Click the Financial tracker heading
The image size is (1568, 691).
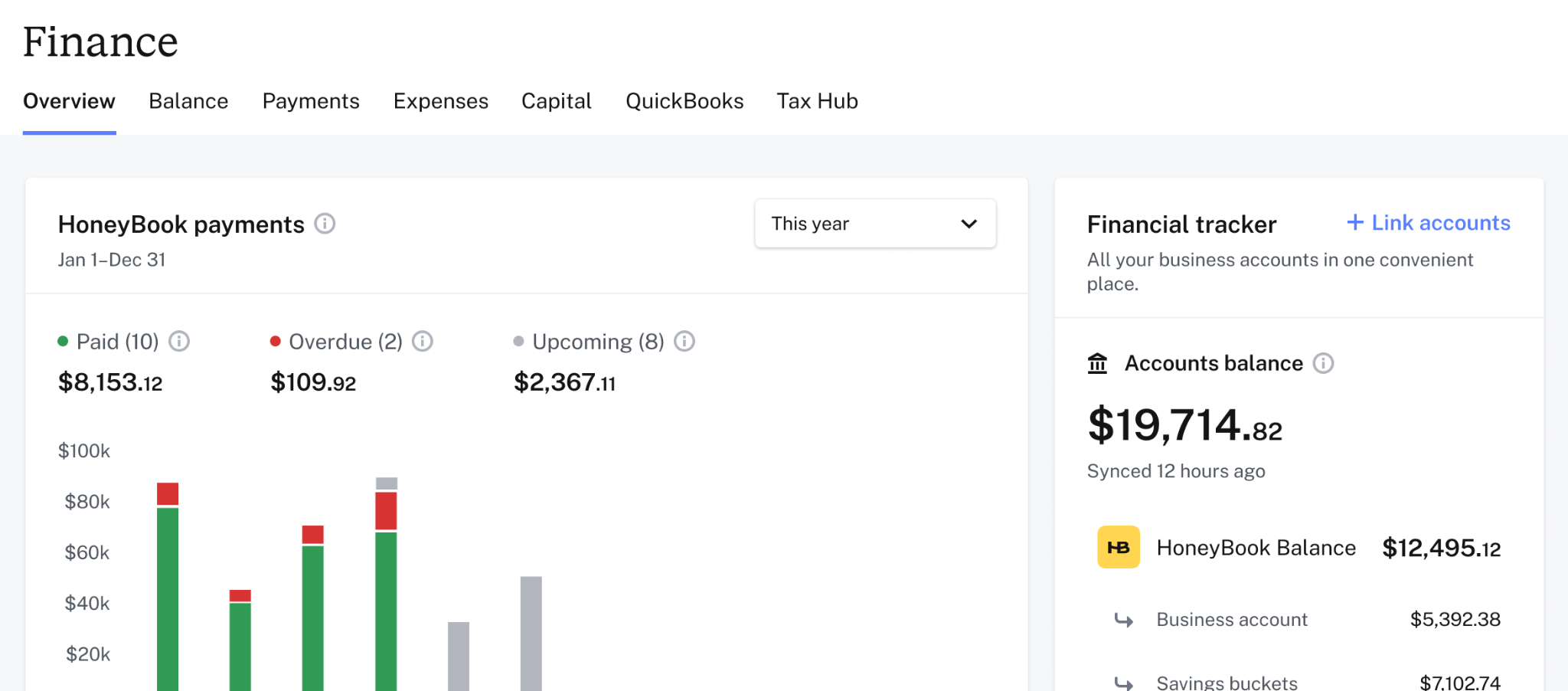point(1181,224)
